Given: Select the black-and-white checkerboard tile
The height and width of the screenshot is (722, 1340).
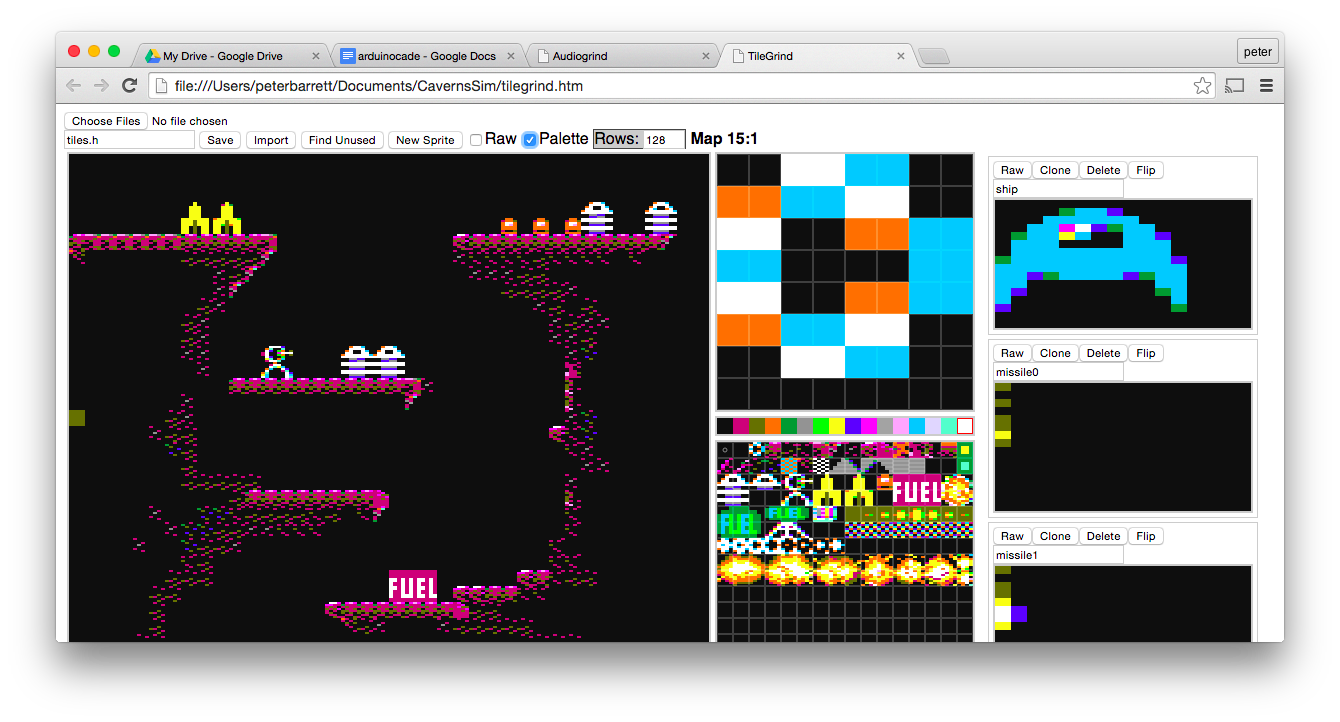Looking at the screenshot, I should point(821,466).
